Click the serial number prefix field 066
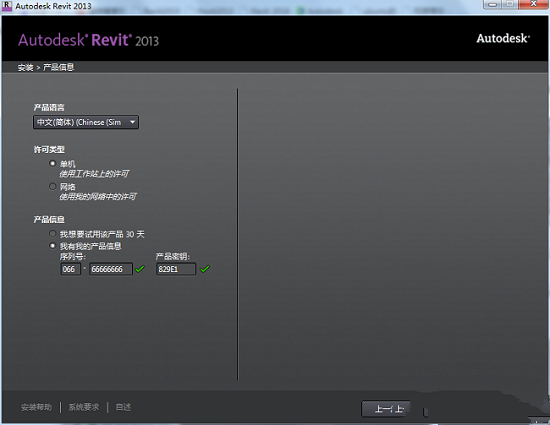The width and height of the screenshot is (550, 425). pyautogui.click(x=71, y=269)
